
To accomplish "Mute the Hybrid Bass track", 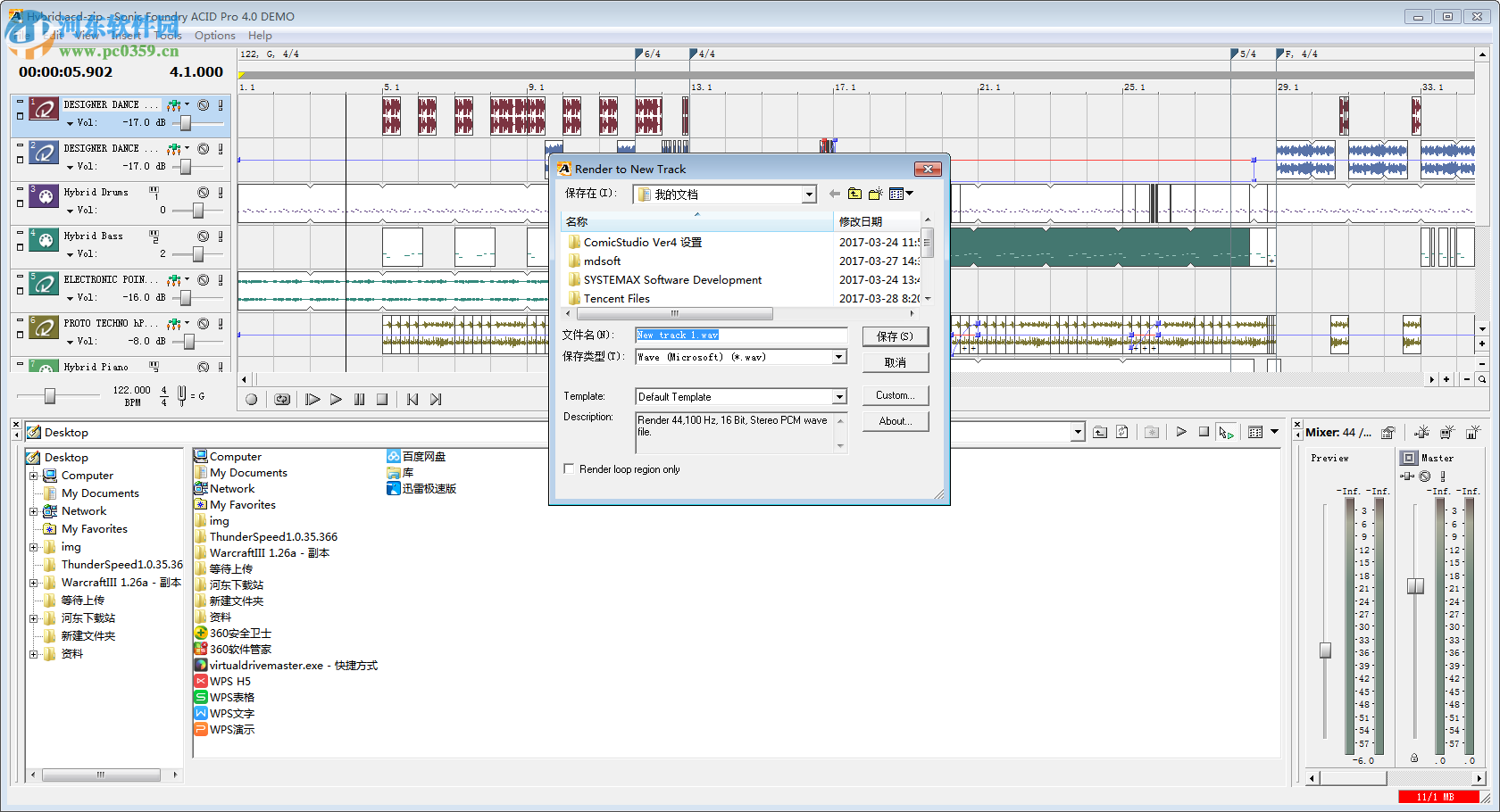I will pyautogui.click(x=204, y=236).
